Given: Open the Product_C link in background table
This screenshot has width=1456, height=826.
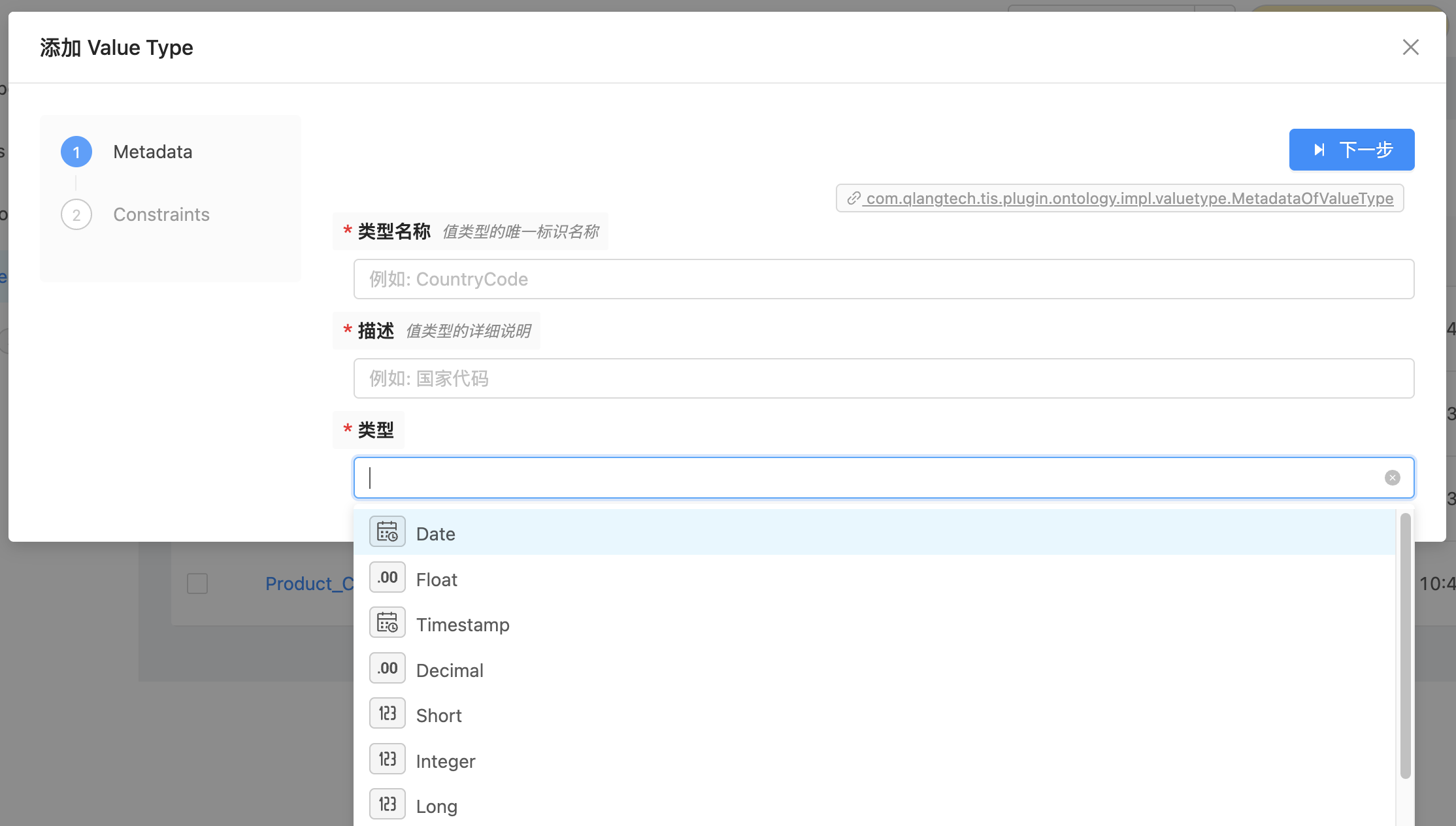Looking at the screenshot, I should click(x=310, y=584).
